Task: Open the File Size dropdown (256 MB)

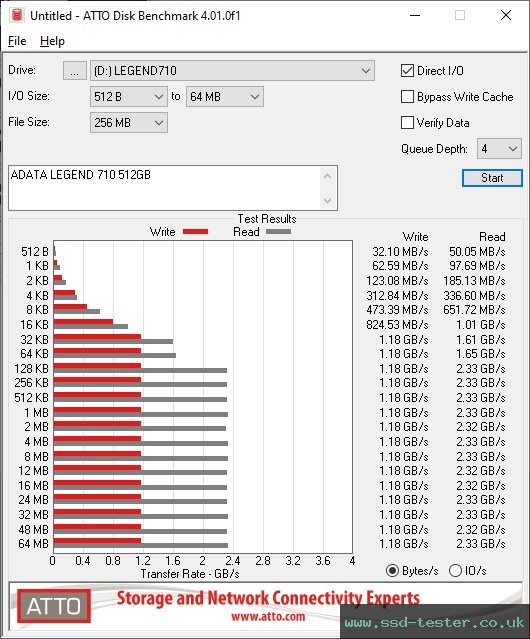Action: tap(129, 123)
